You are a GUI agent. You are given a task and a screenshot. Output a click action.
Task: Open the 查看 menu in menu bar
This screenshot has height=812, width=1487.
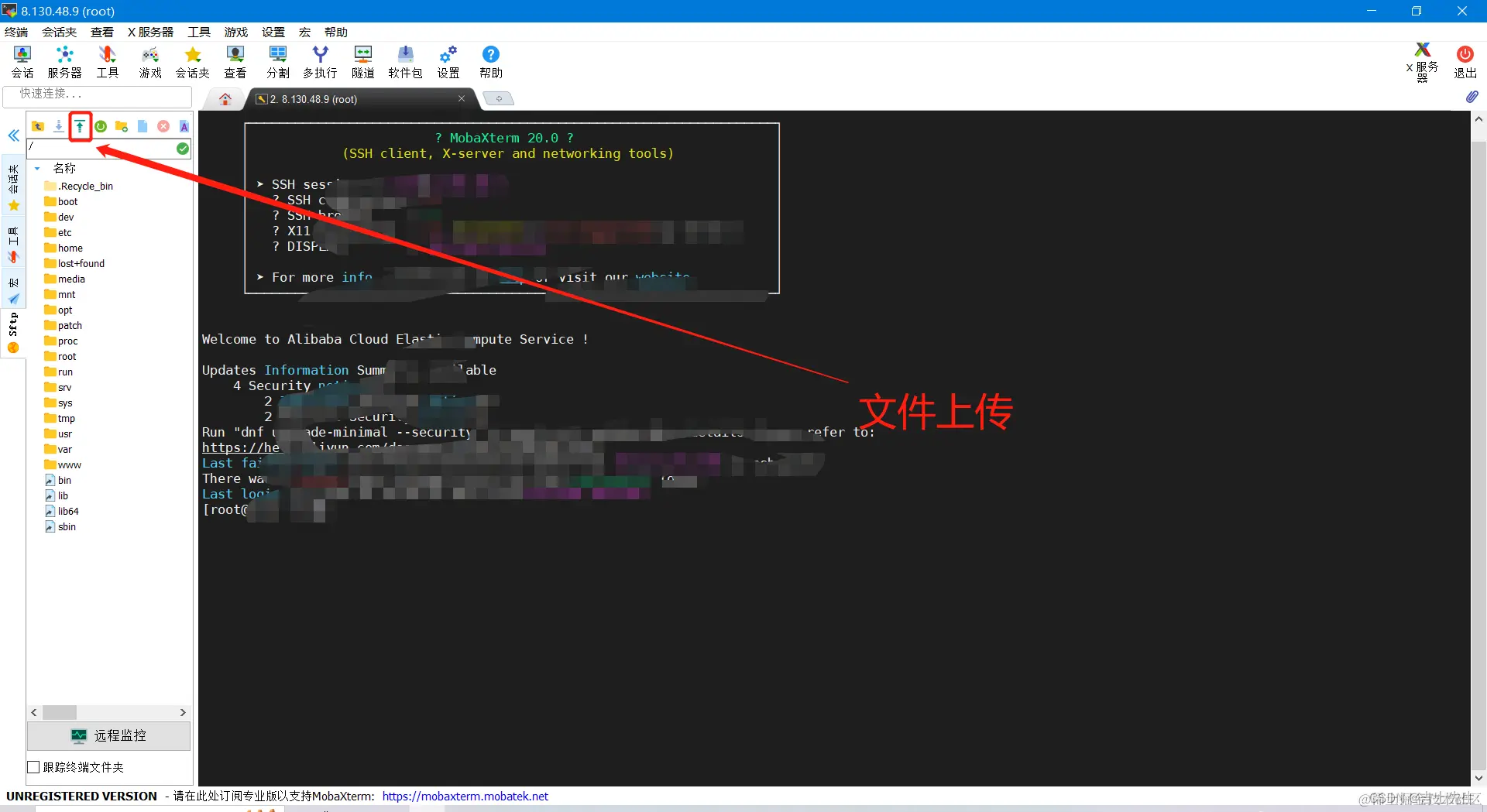(x=102, y=32)
